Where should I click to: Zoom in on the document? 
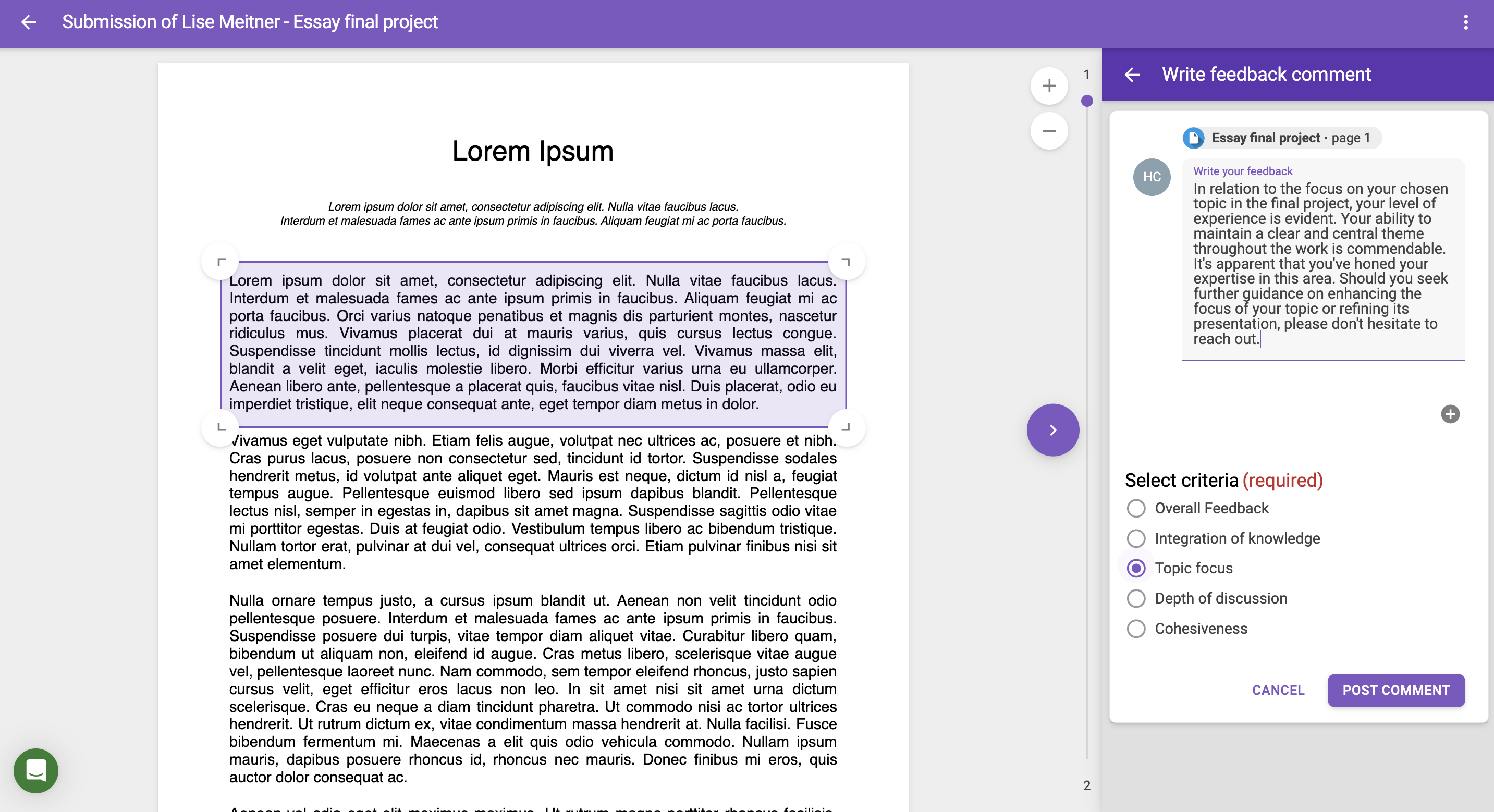pyautogui.click(x=1049, y=86)
